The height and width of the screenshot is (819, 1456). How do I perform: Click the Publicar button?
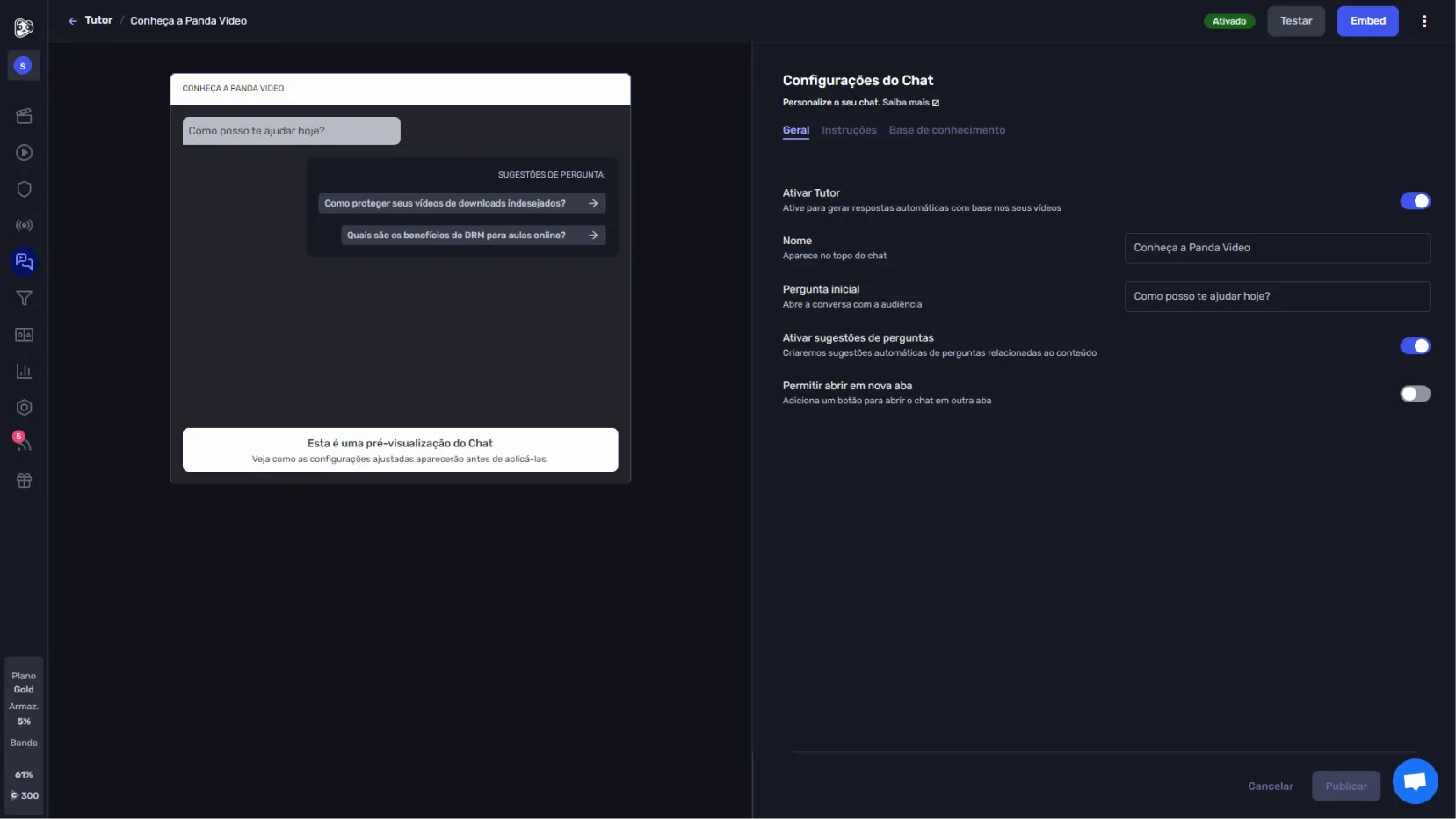1346,786
